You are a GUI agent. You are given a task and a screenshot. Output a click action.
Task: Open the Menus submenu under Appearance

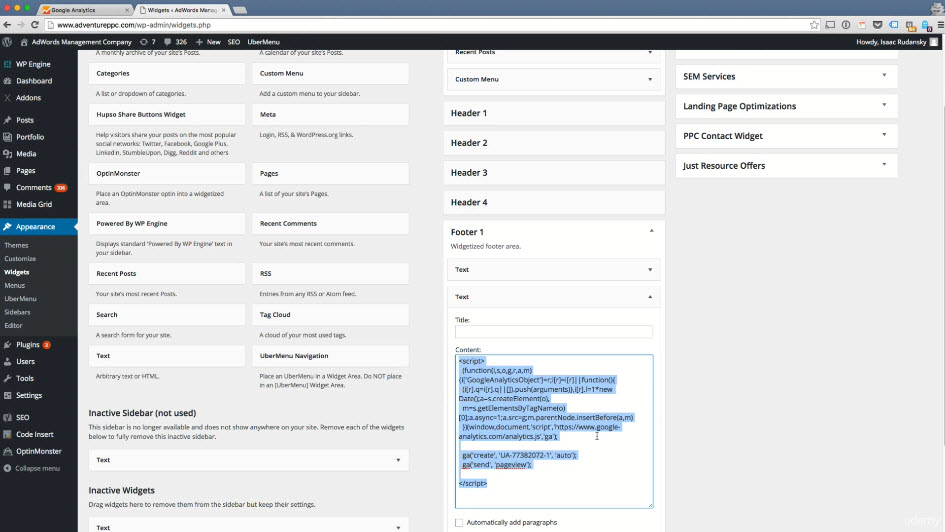click(14, 285)
